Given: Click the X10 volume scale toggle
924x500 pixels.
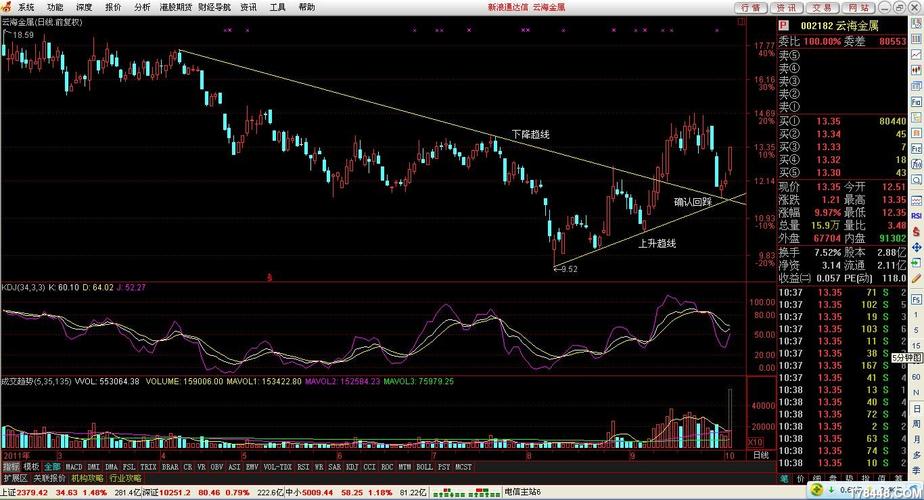Looking at the screenshot, I should pos(756,442).
